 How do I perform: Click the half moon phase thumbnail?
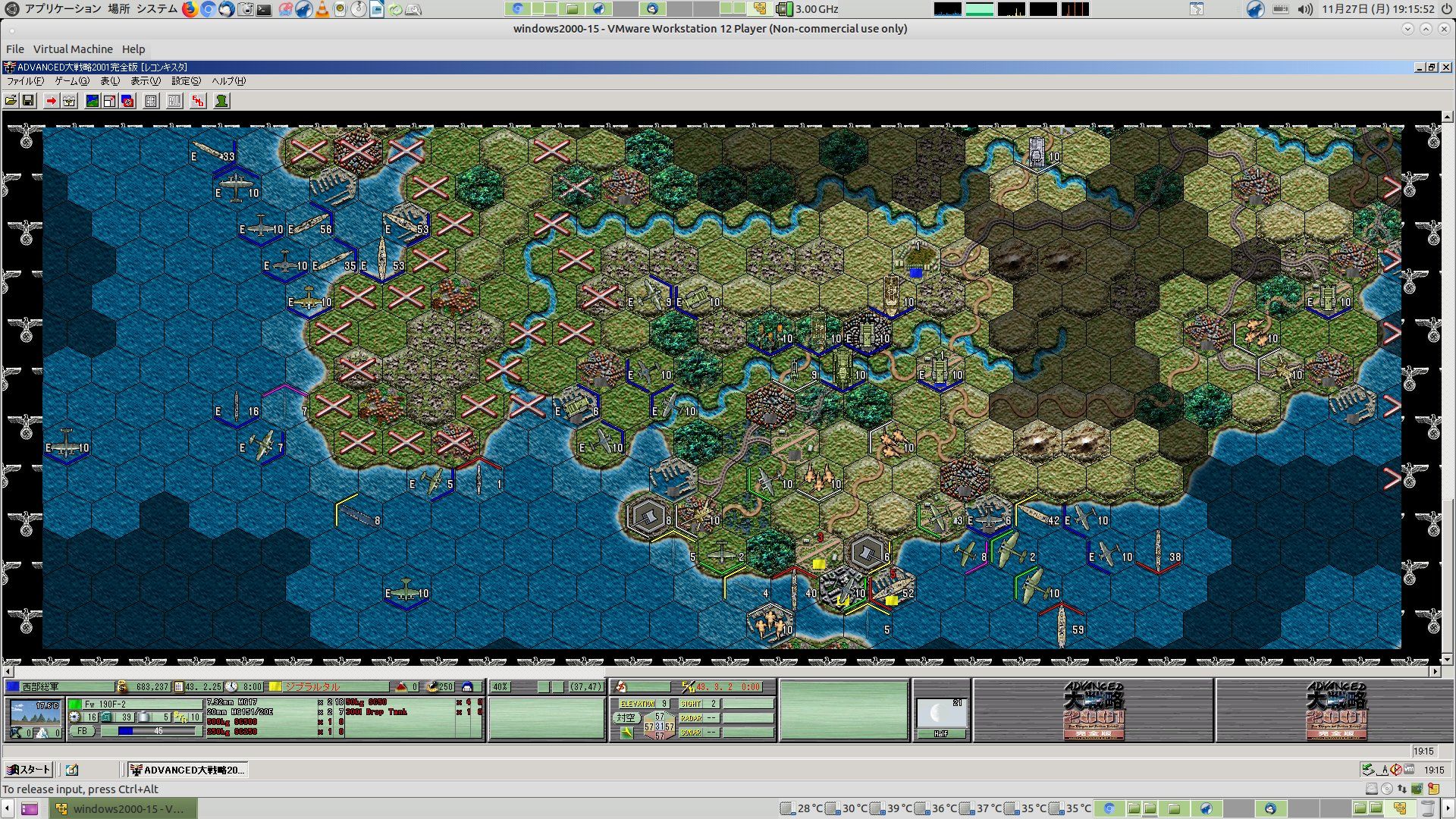click(940, 714)
